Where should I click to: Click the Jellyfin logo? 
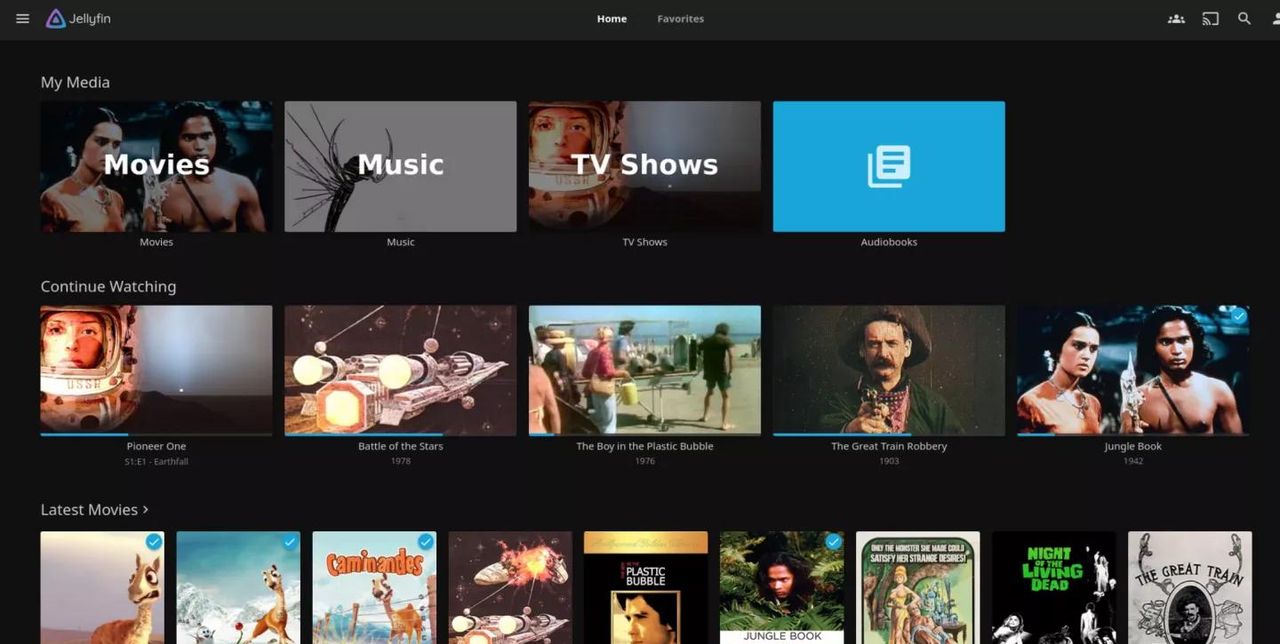tap(78, 19)
